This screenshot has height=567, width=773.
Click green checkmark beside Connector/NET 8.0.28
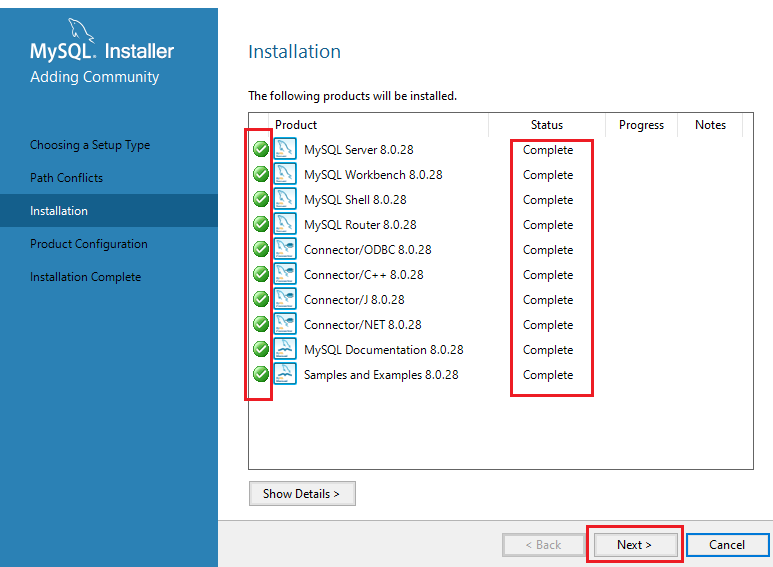point(261,325)
